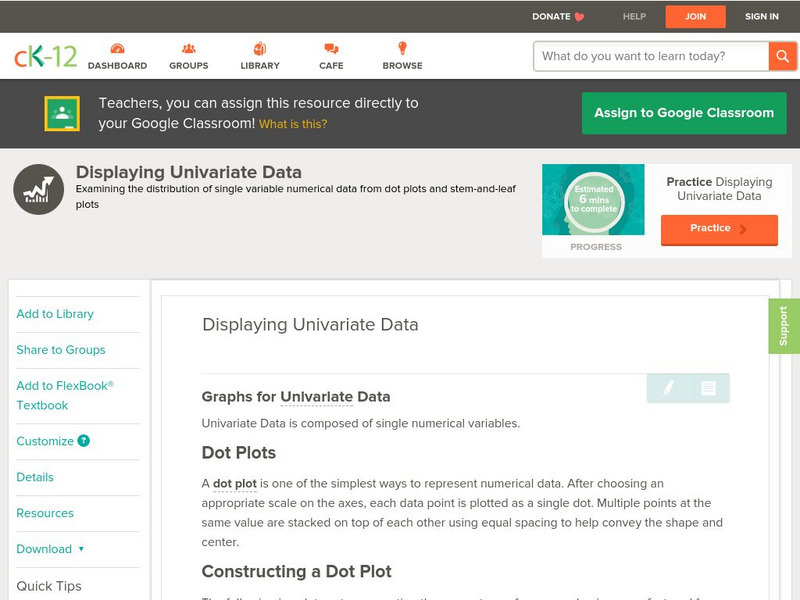Open the notes tool icon
The image size is (800, 600).
pos(708,388)
